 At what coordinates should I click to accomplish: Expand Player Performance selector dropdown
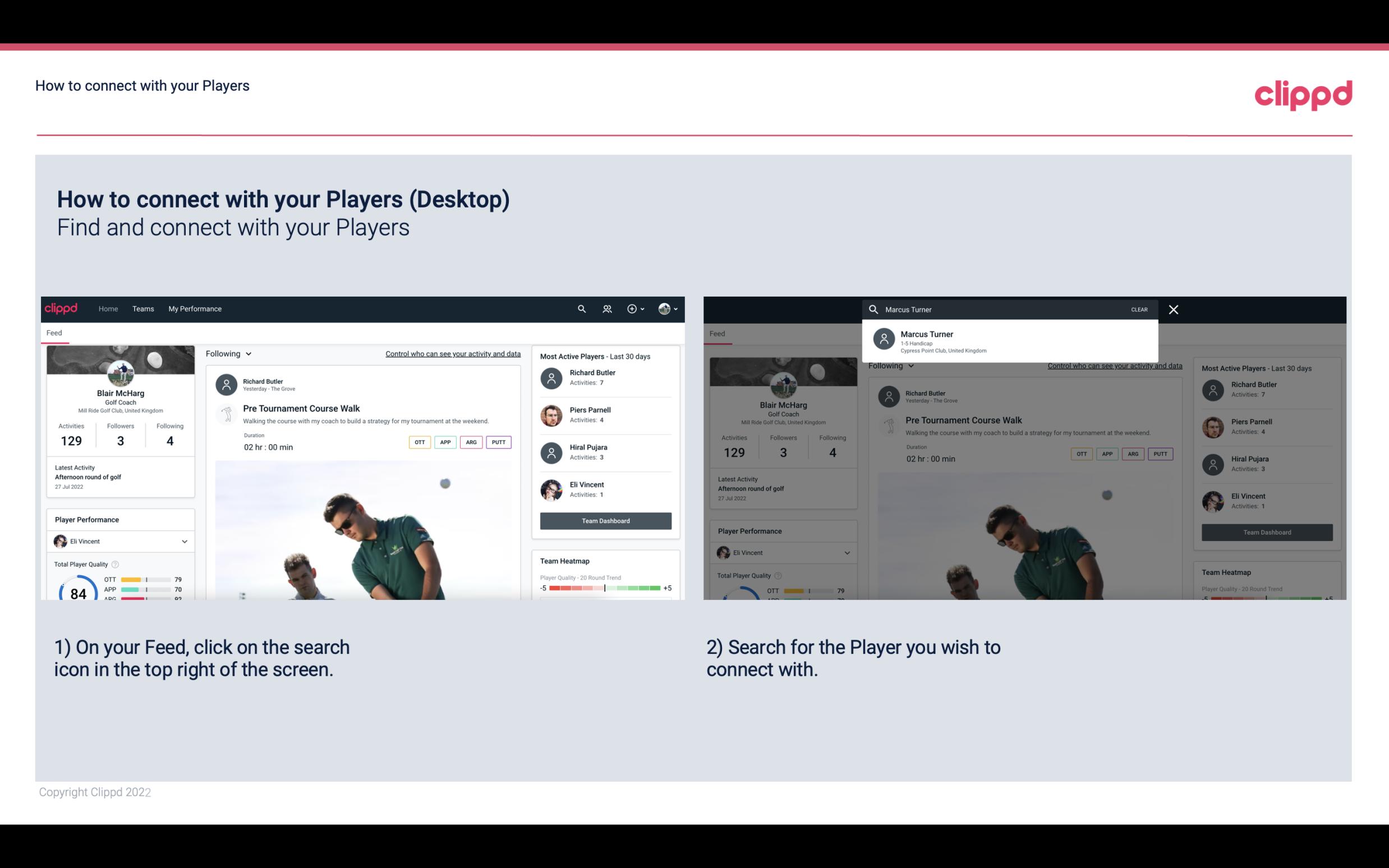pos(183,541)
